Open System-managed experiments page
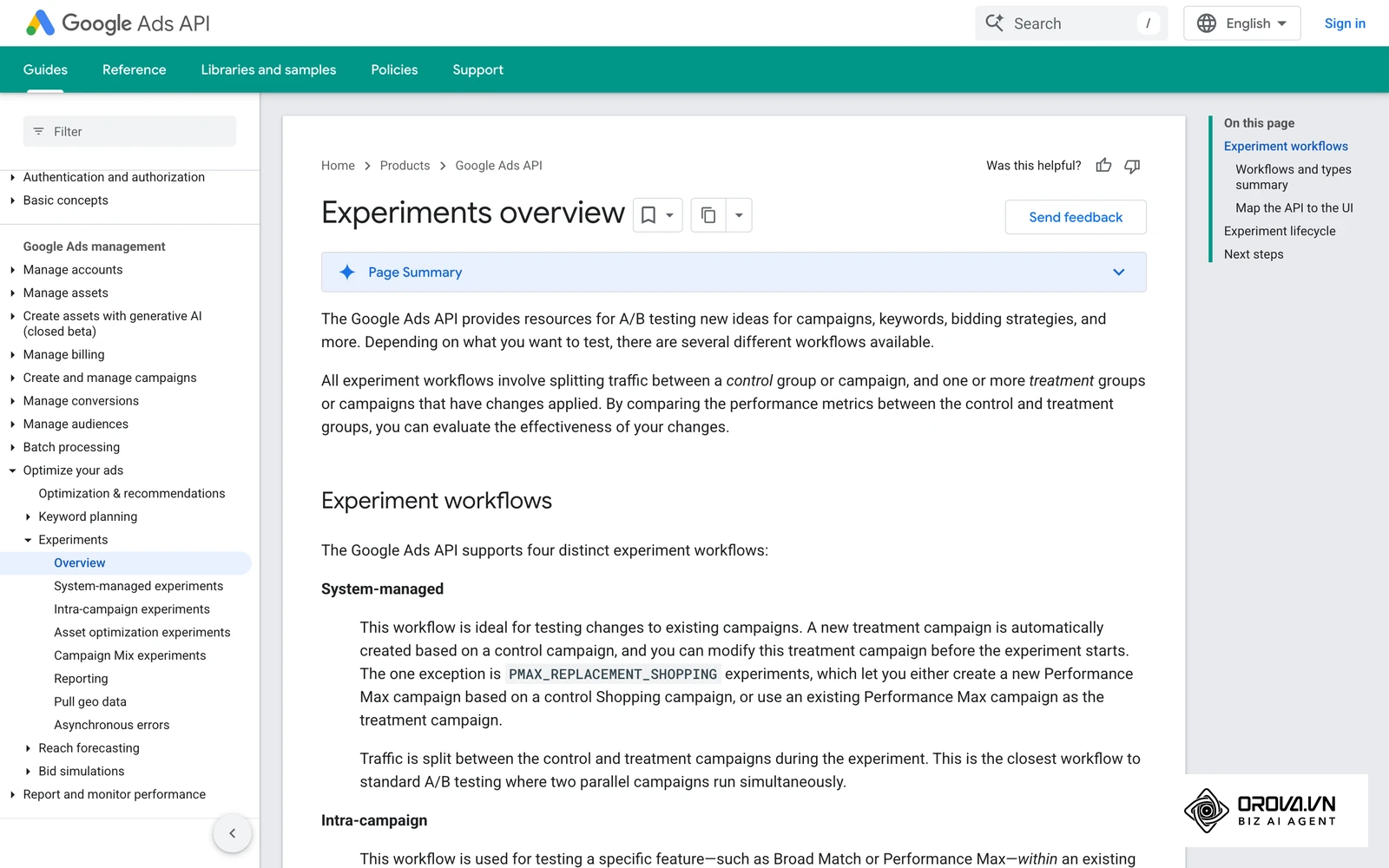1389x868 pixels. click(x=138, y=587)
